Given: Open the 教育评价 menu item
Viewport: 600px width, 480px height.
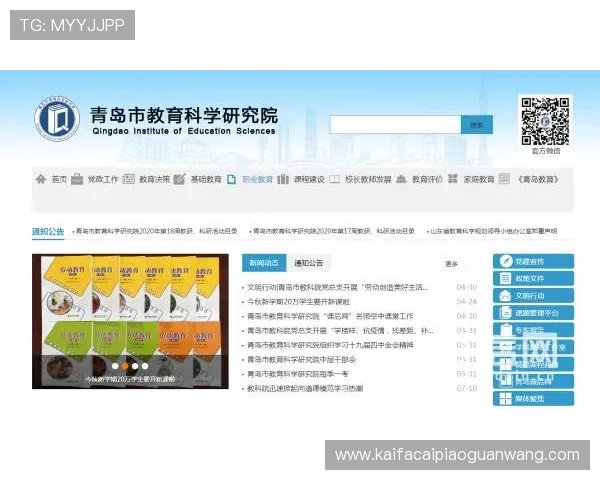Looking at the screenshot, I should click(427, 179).
